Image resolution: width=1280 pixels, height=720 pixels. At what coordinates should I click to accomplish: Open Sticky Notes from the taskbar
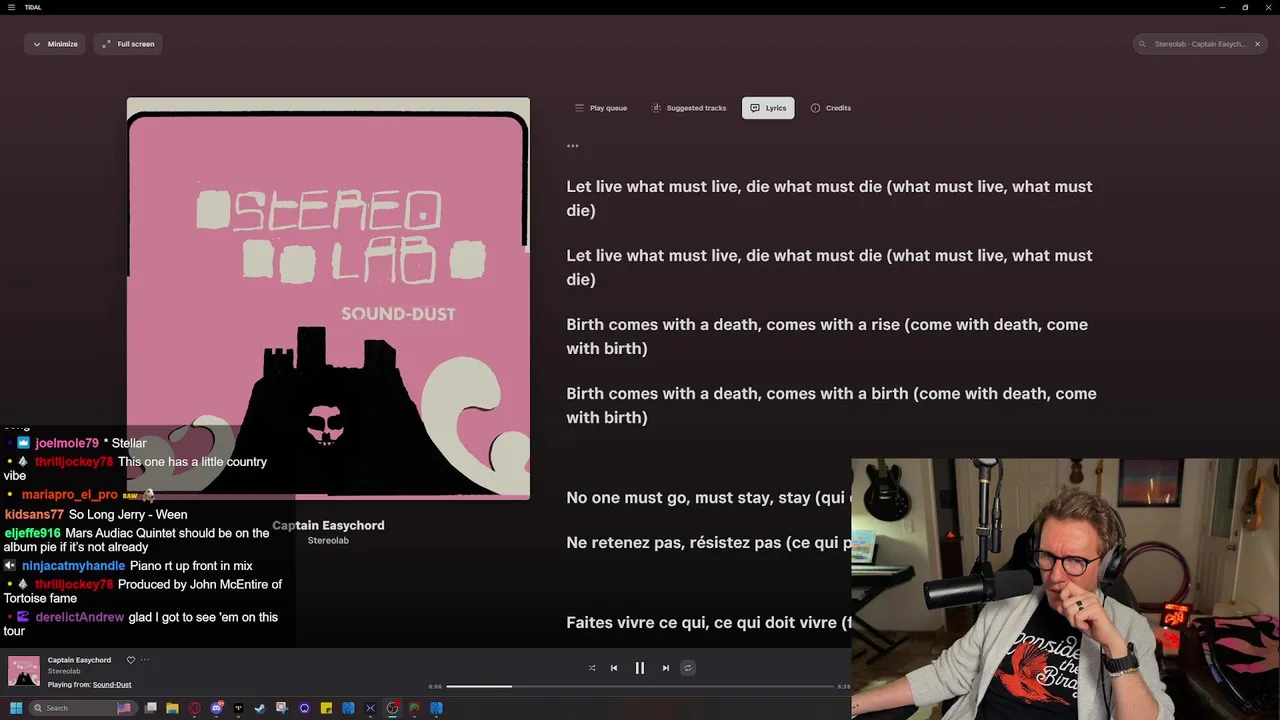pyautogui.click(x=327, y=708)
